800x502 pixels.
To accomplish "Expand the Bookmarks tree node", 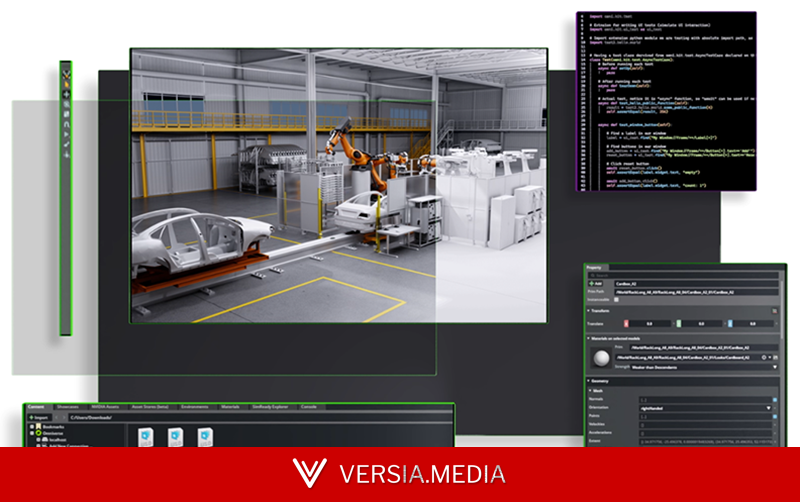I will click(32, 426).
